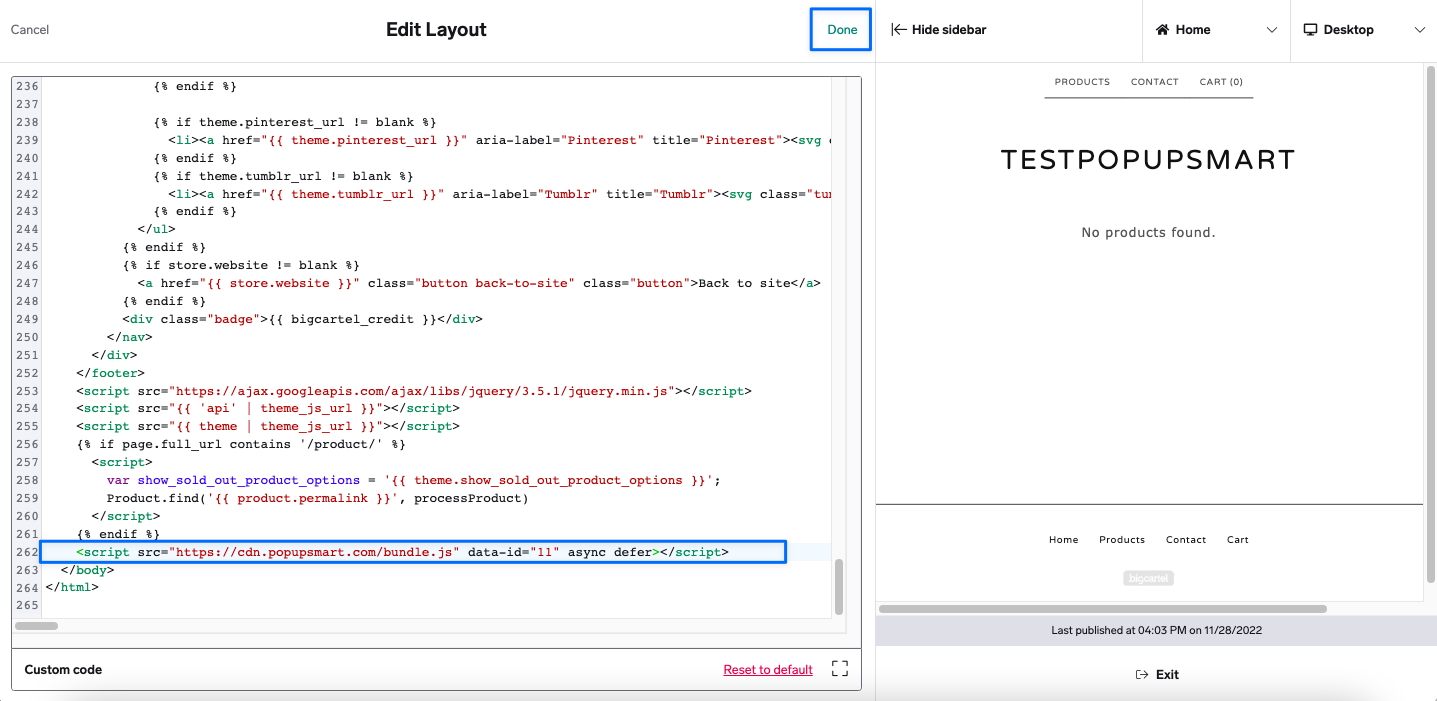Click Contact link in preview footer

[x=1186, y=540]
